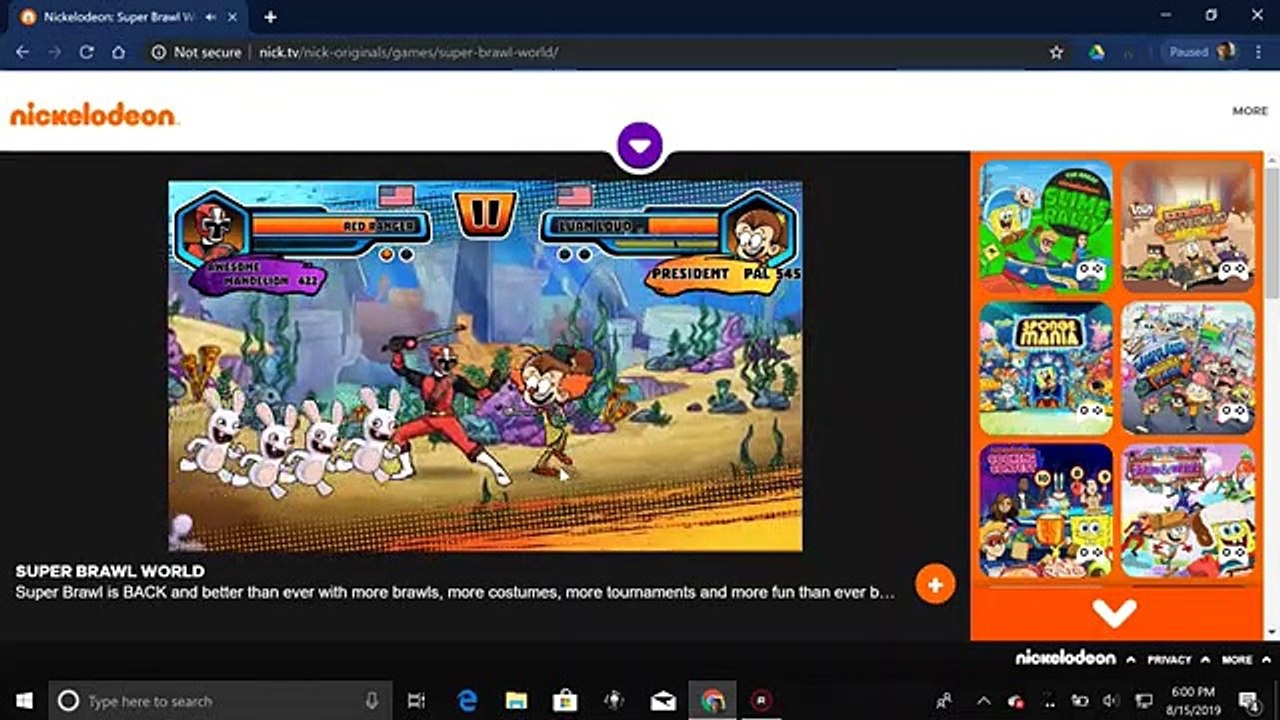The image size is (1280, 720).
Task: Open the volume control in system tray
Action: pos(1111,701)
